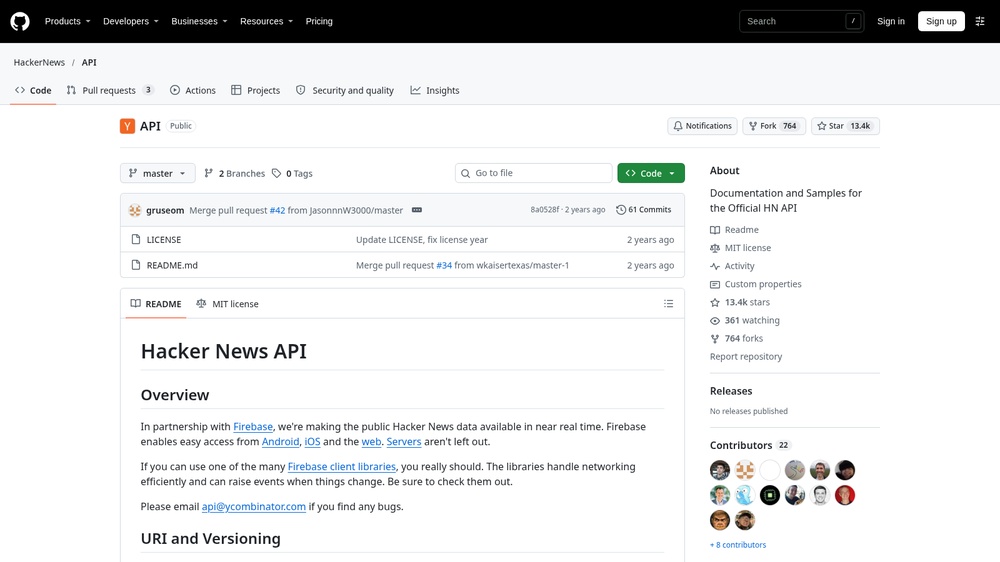Viewport: 1000px width, 562px height.
Task: Open the GitHub home logo
Action: [x=20, y=21]
